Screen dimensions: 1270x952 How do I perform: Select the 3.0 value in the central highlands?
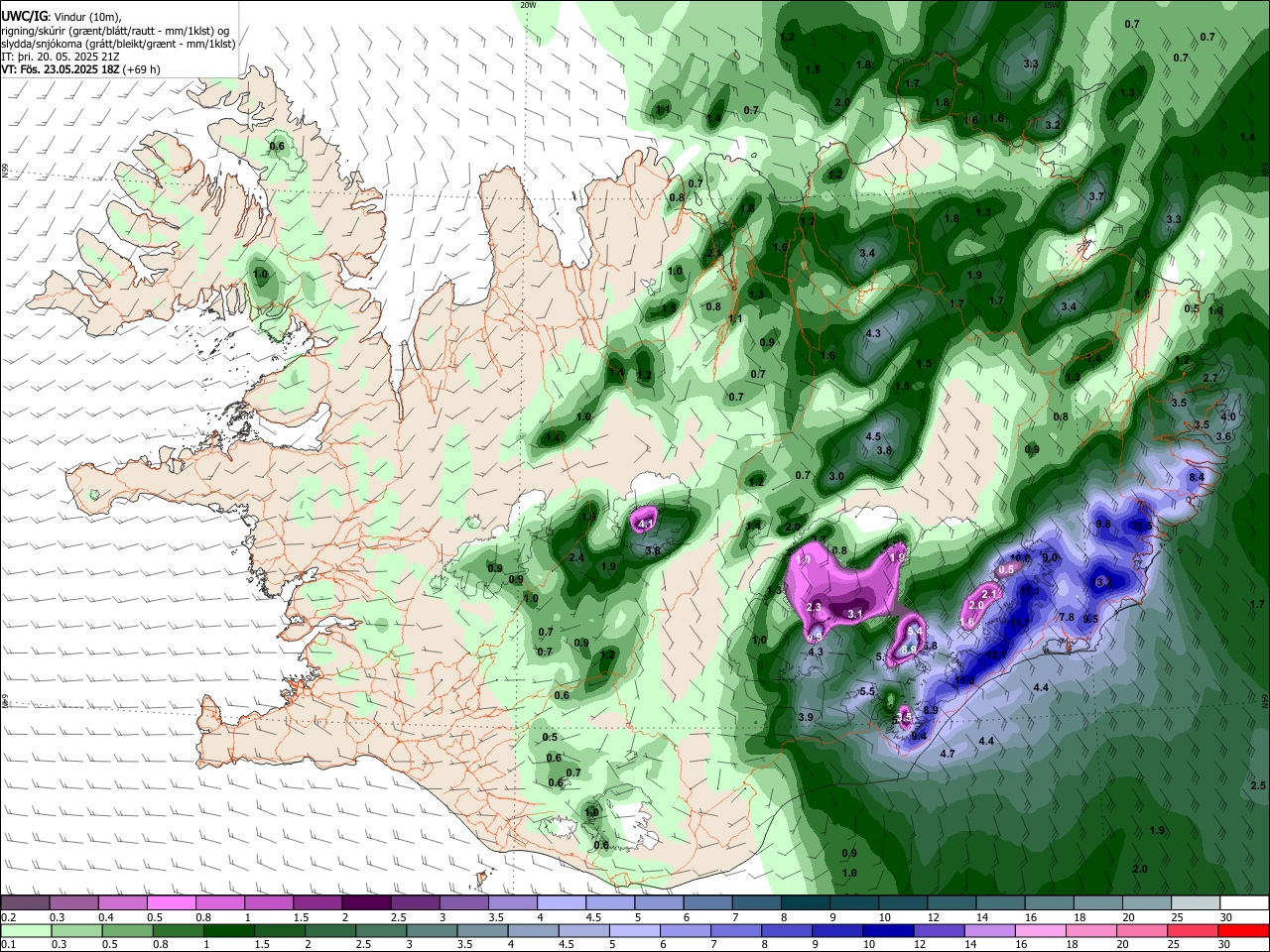coord(836,476)
